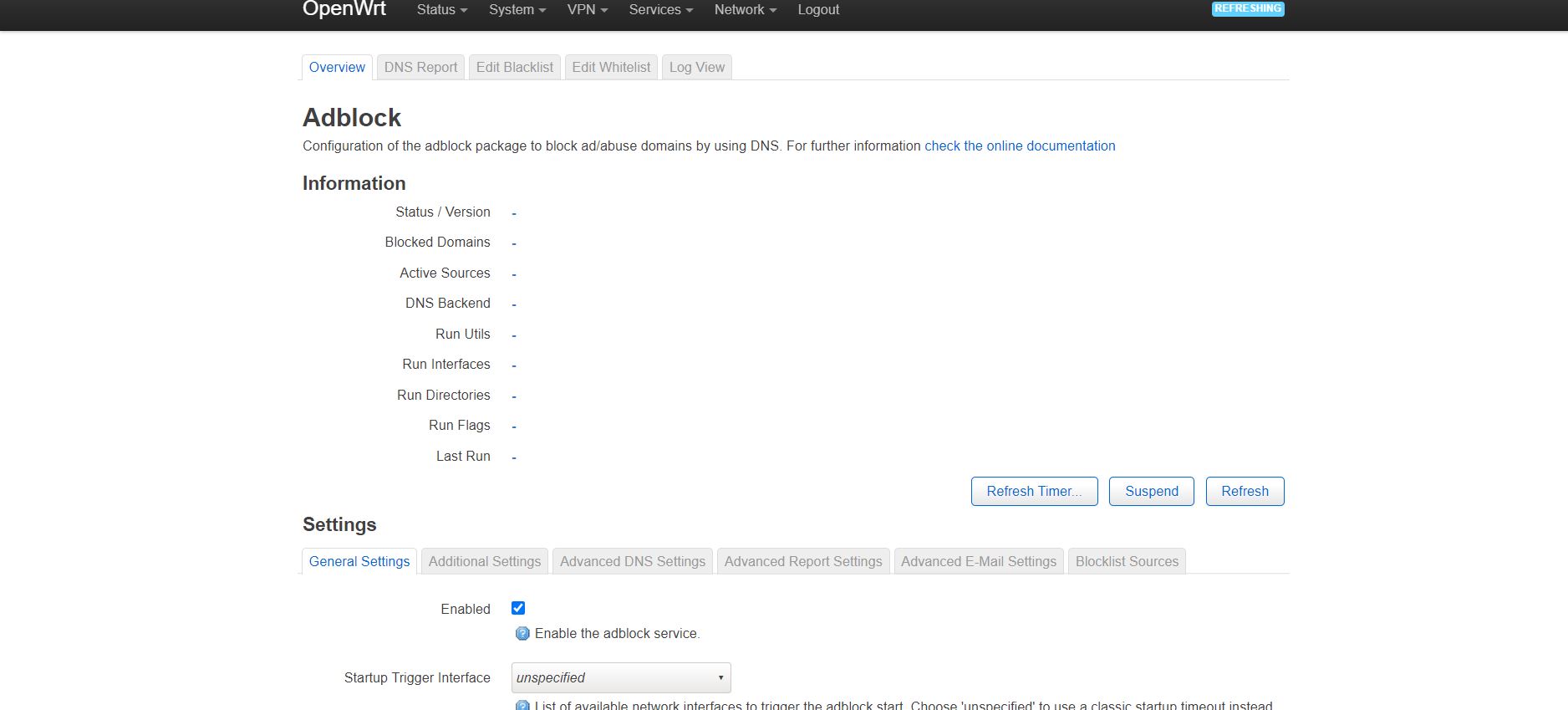Click the Last Run label
The height and width of the screenshot is (710, 1568).
tap(463, 456)
